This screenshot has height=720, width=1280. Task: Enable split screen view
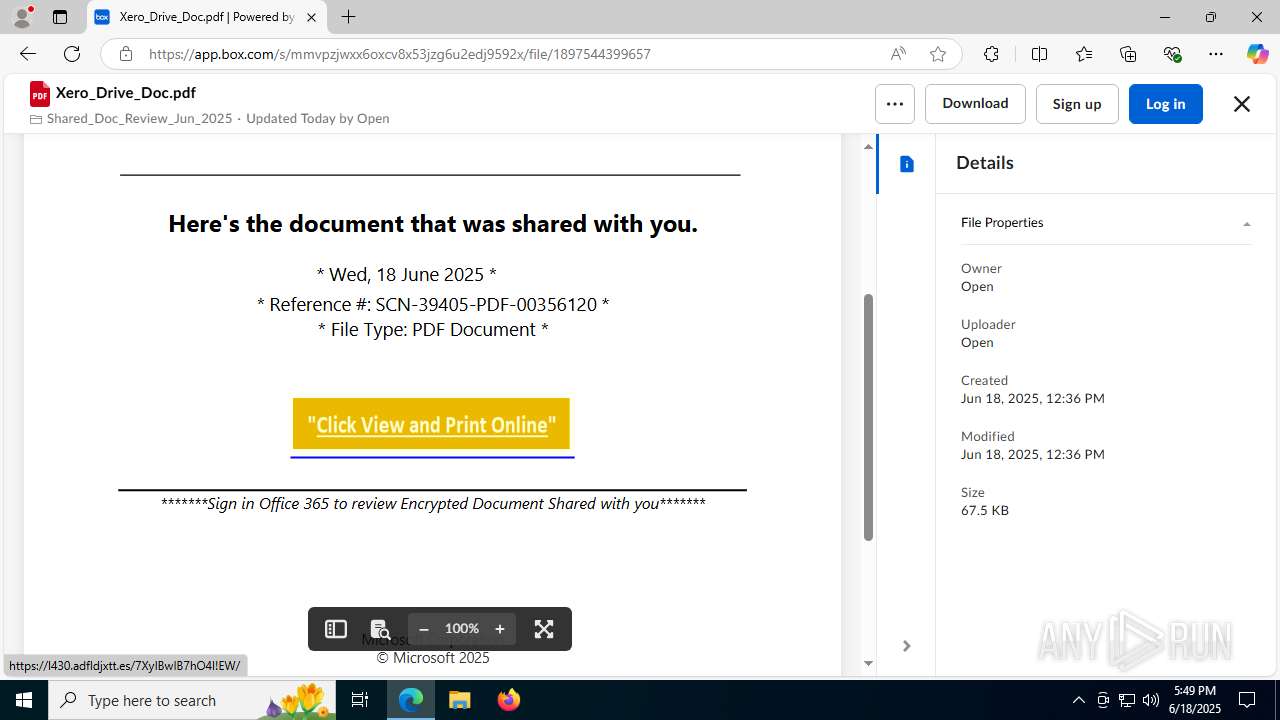(x=1039, y=54)
